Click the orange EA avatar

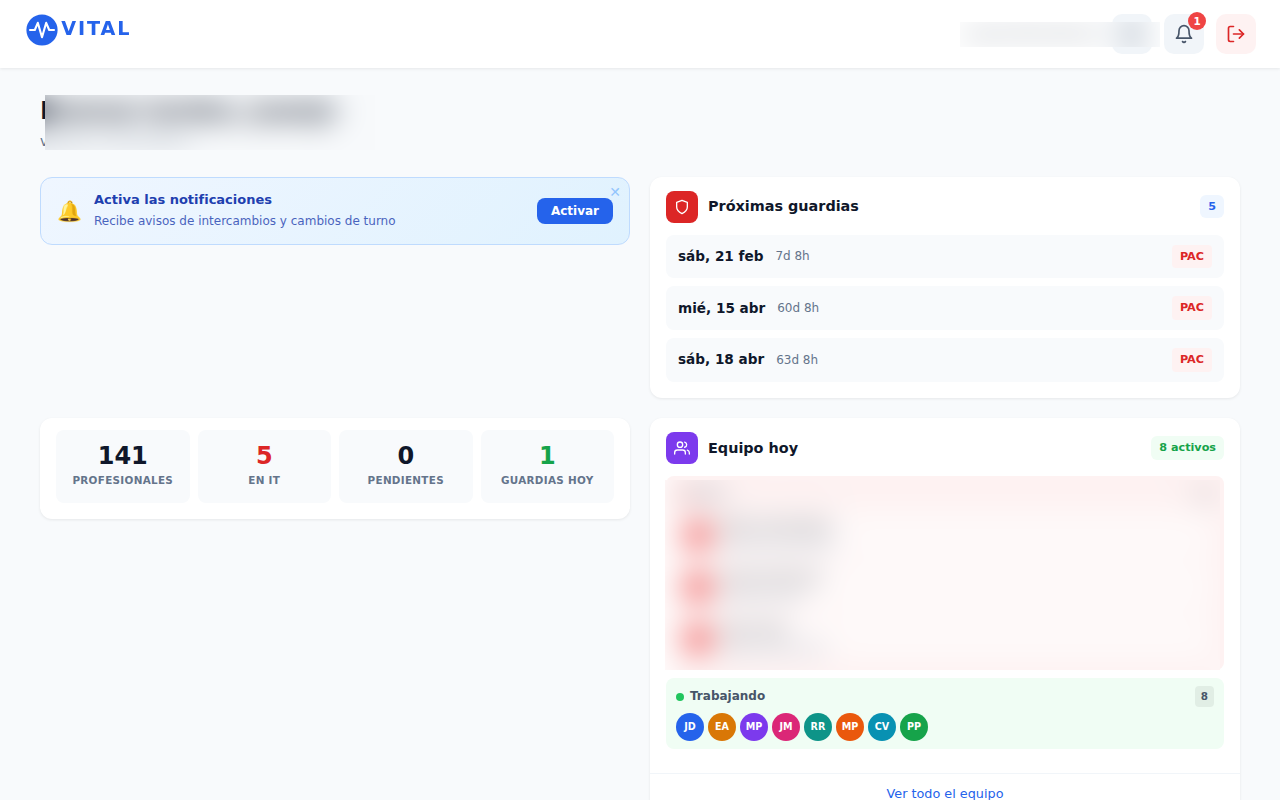click(x=722, y=727)
